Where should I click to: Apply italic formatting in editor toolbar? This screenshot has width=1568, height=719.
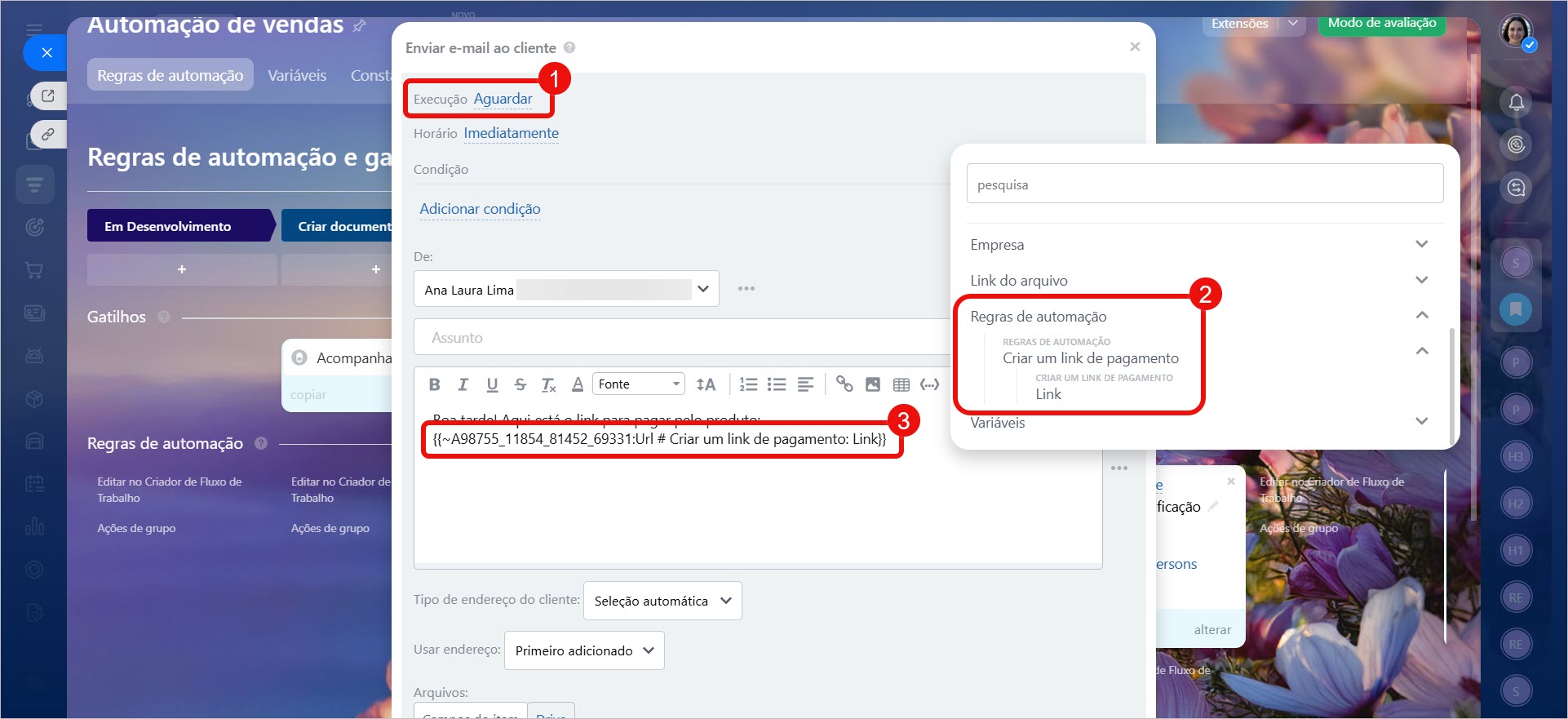463,384
